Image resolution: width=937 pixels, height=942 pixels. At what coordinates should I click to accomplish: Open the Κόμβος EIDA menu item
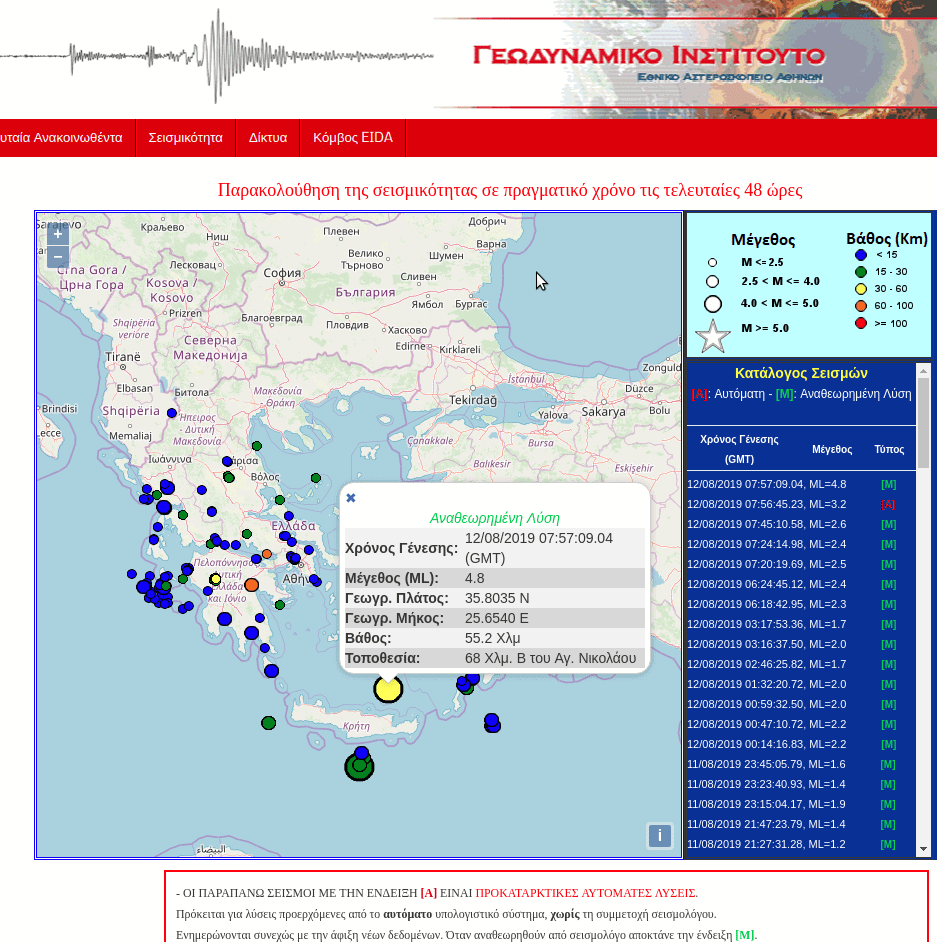(353, 138)
